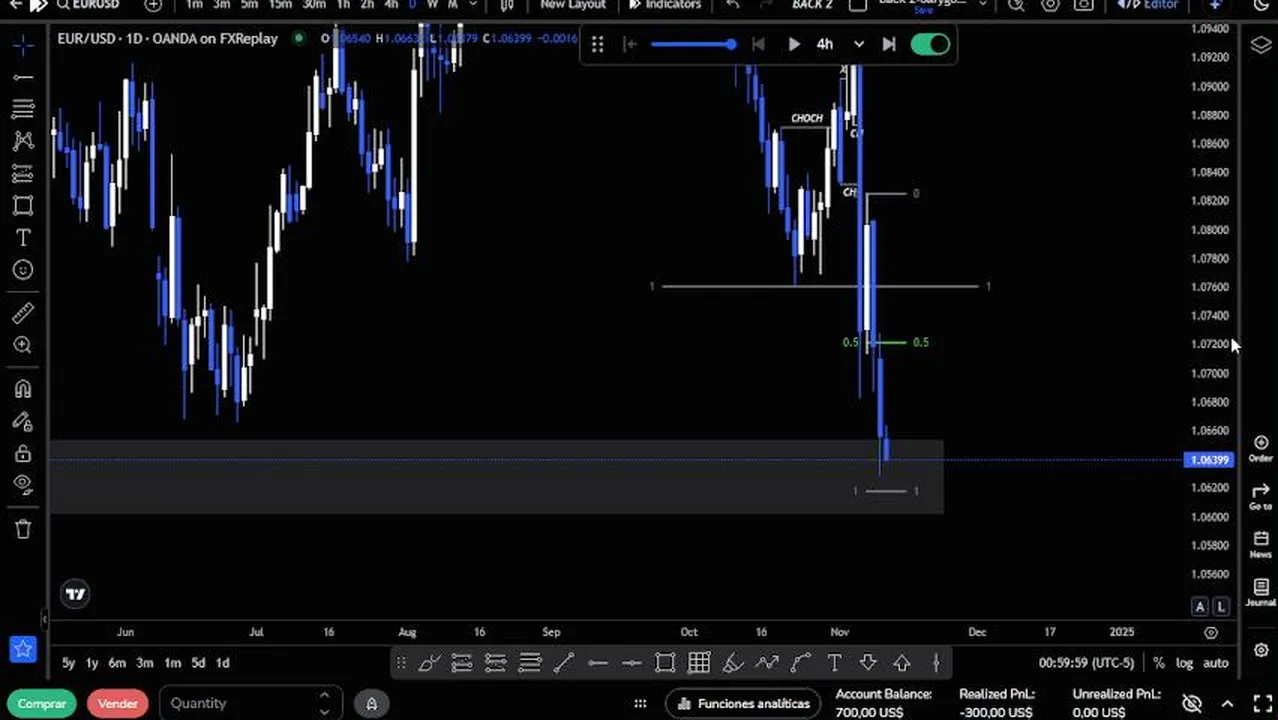Select the 1d range tab
Screen dimensions: 1278x720
(223, 663)
